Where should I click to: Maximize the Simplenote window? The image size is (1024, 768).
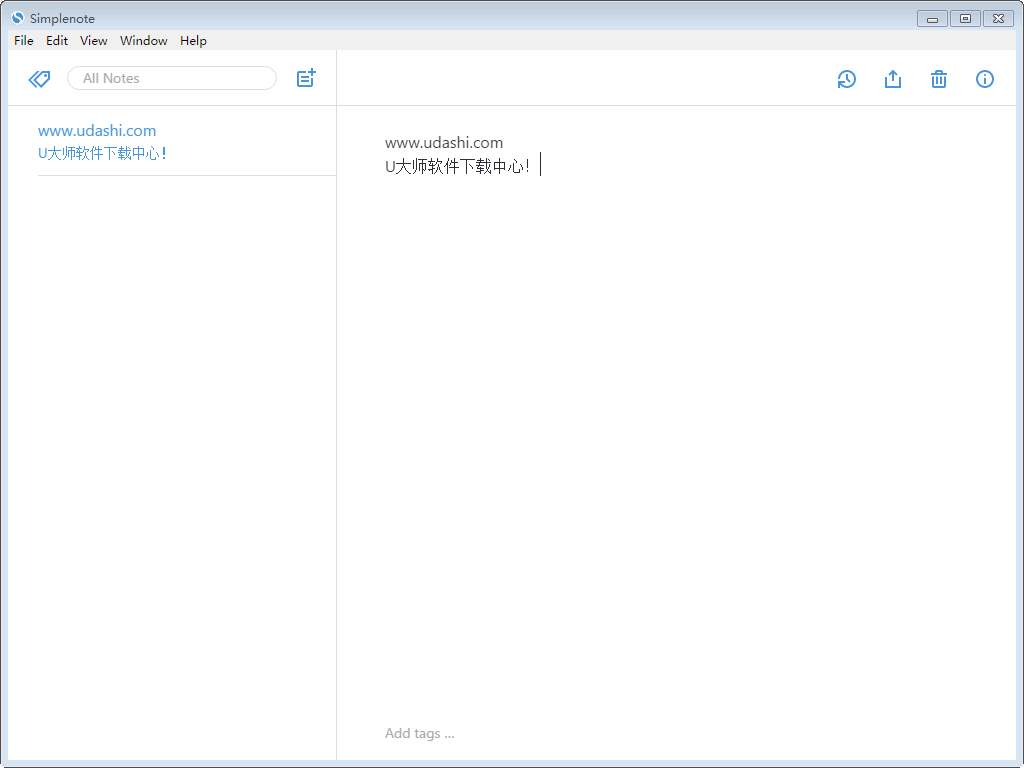[x=965, y=19]
